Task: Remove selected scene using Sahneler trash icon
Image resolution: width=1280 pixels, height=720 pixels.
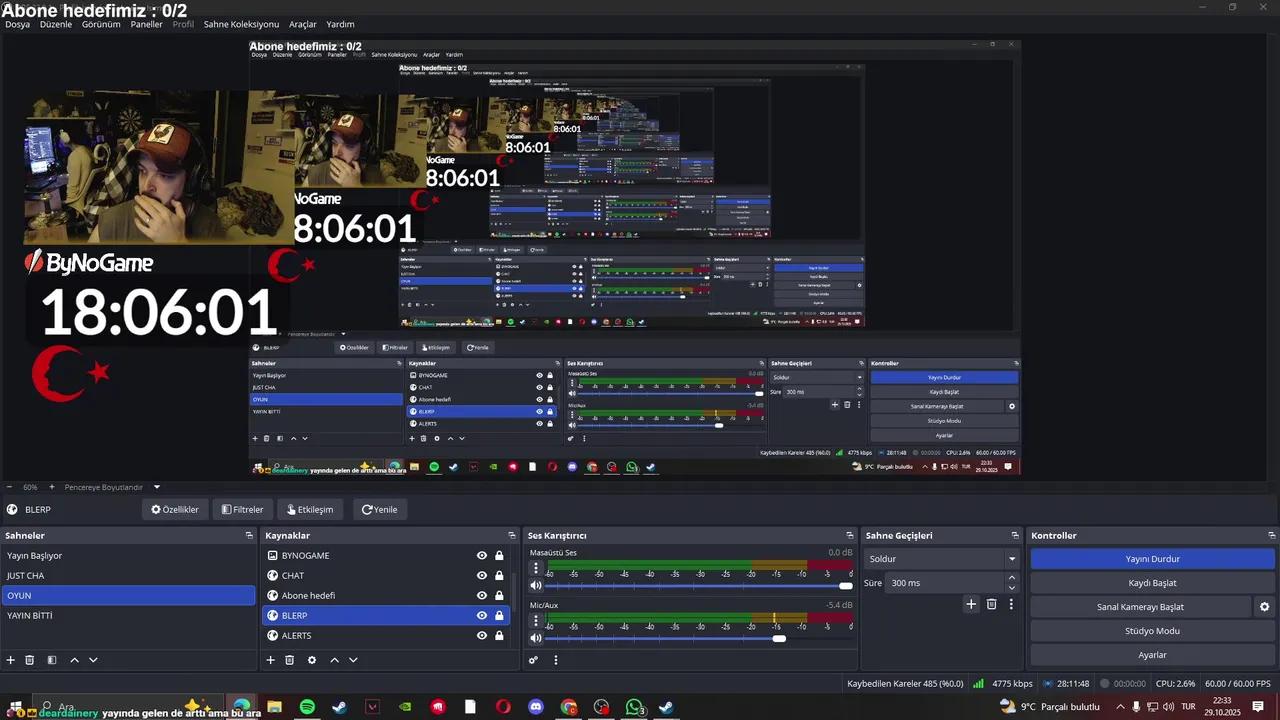Action: point(30,660)
